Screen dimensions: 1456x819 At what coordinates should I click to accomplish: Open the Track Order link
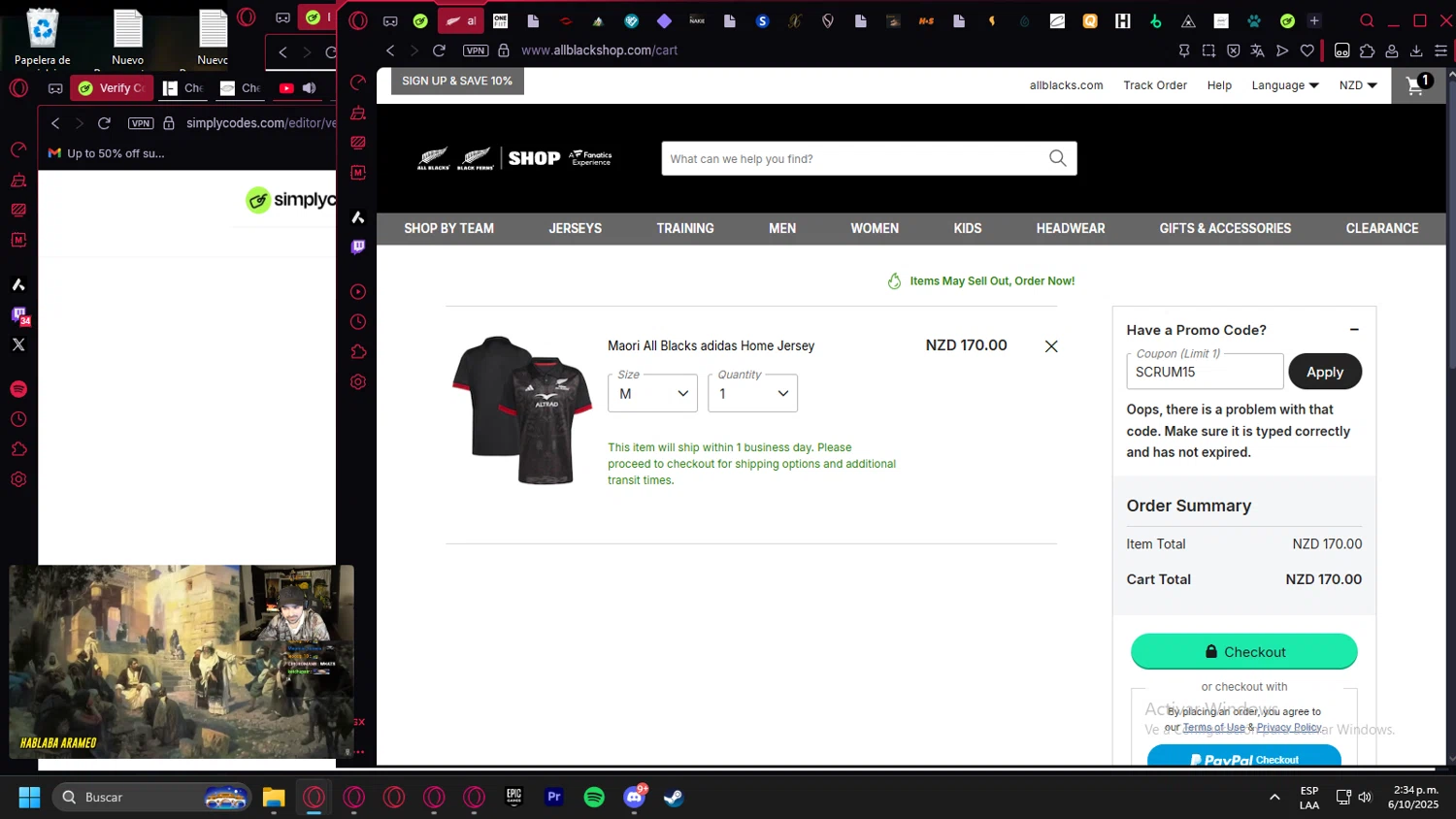click(x=1155, y=85)
